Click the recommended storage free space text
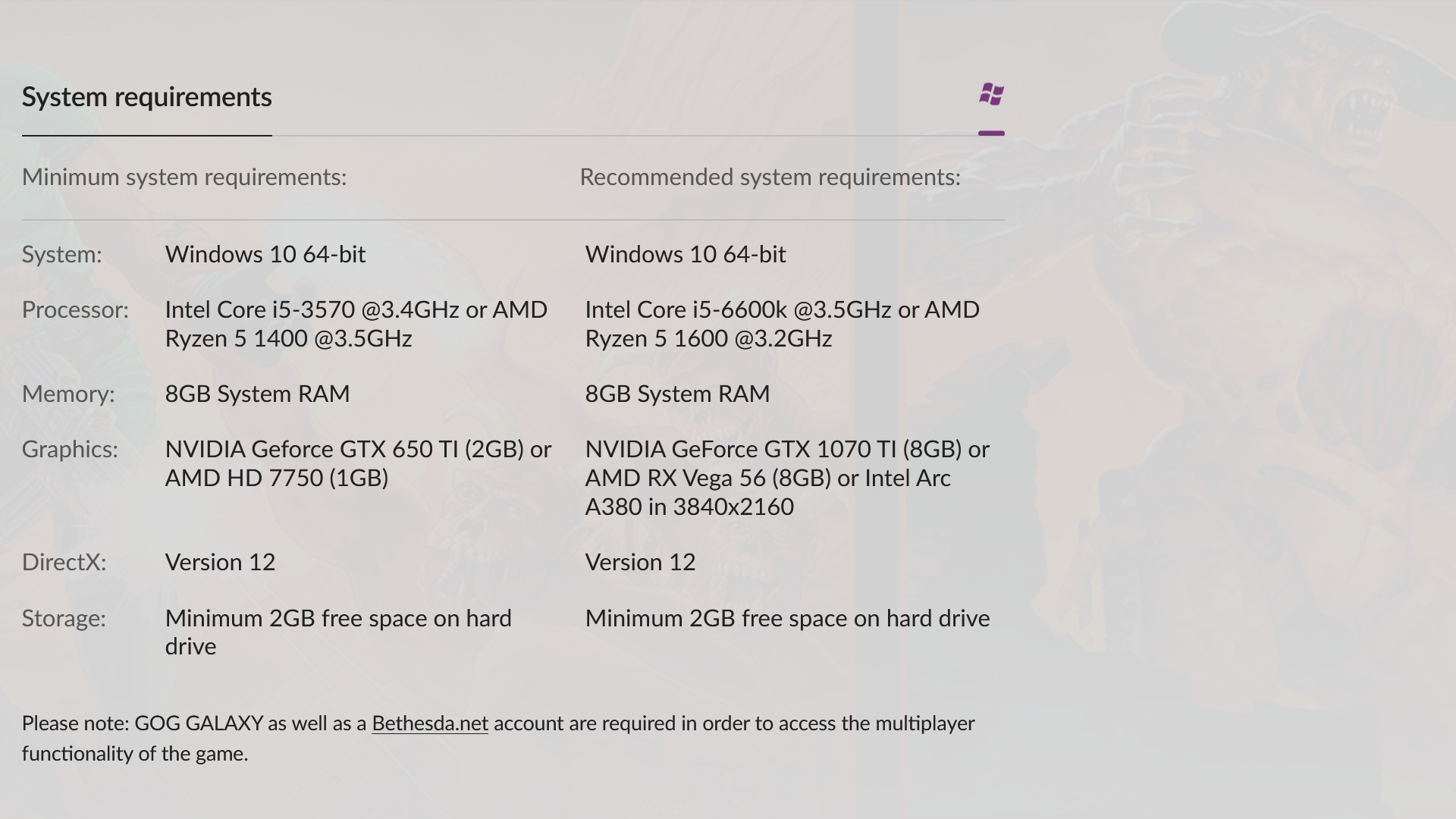The height and width of the screenshot is (819, 1456). tap(787, 619)
